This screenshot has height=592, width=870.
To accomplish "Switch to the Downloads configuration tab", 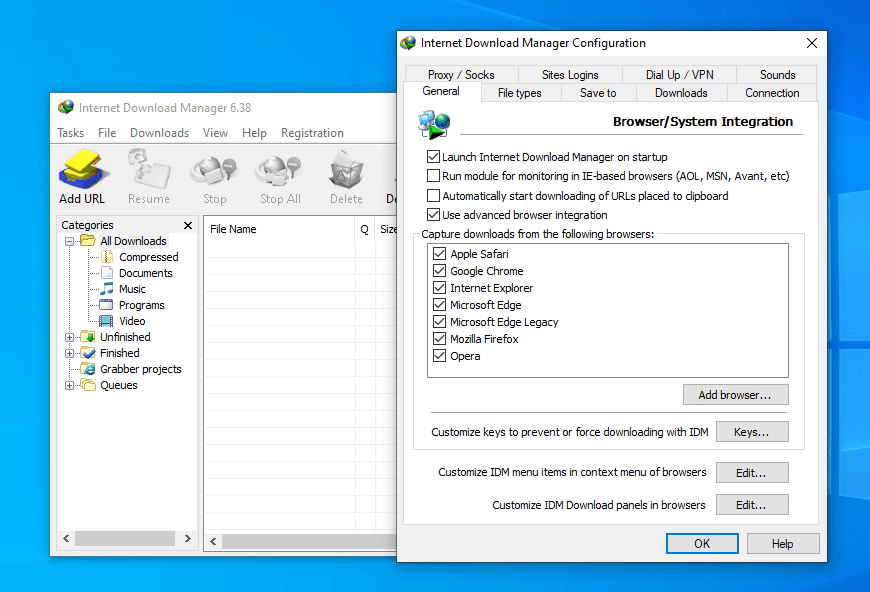I will 681,93.
